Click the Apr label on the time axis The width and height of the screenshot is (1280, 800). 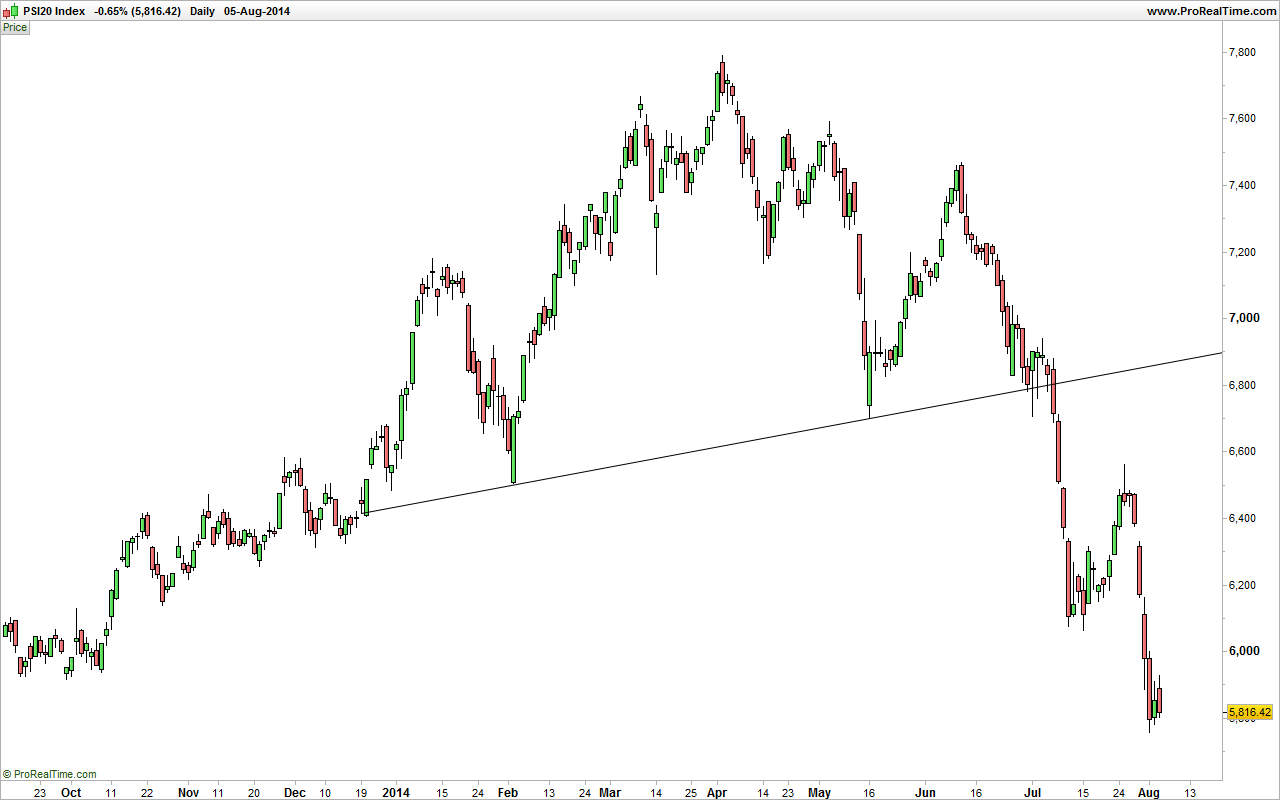[717, 792]
